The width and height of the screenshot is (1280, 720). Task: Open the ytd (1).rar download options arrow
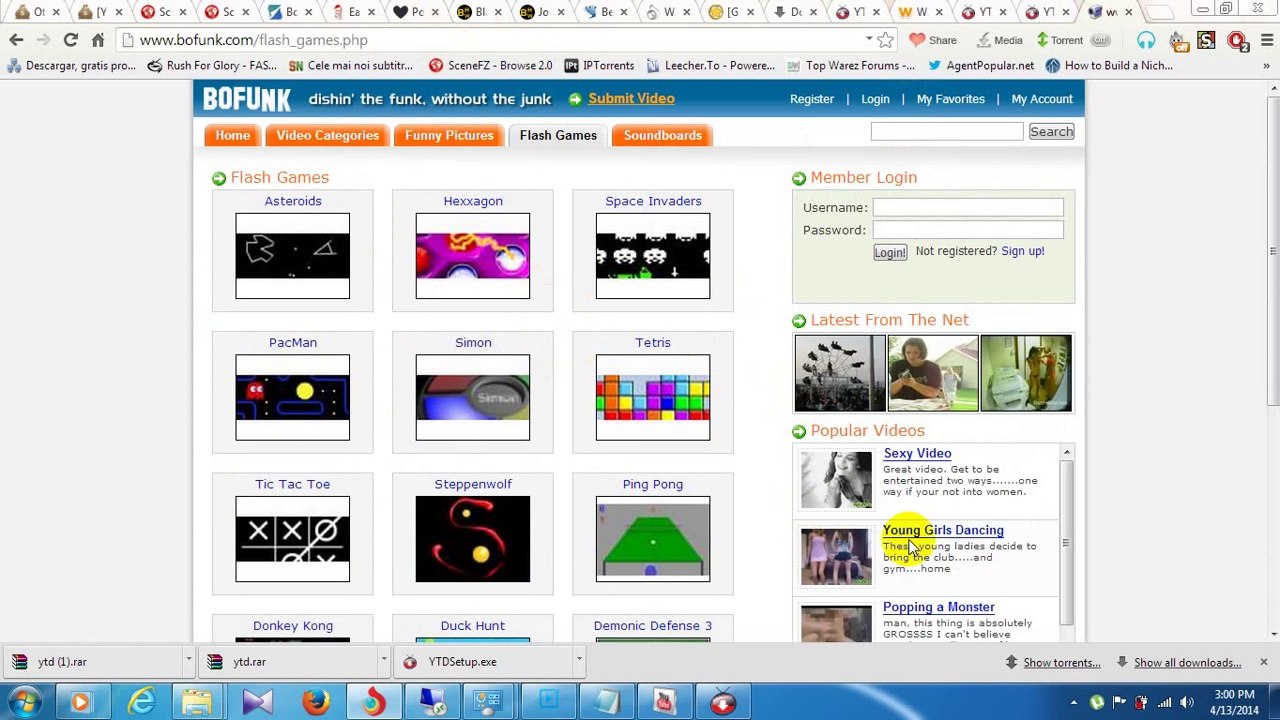[188, 661]
